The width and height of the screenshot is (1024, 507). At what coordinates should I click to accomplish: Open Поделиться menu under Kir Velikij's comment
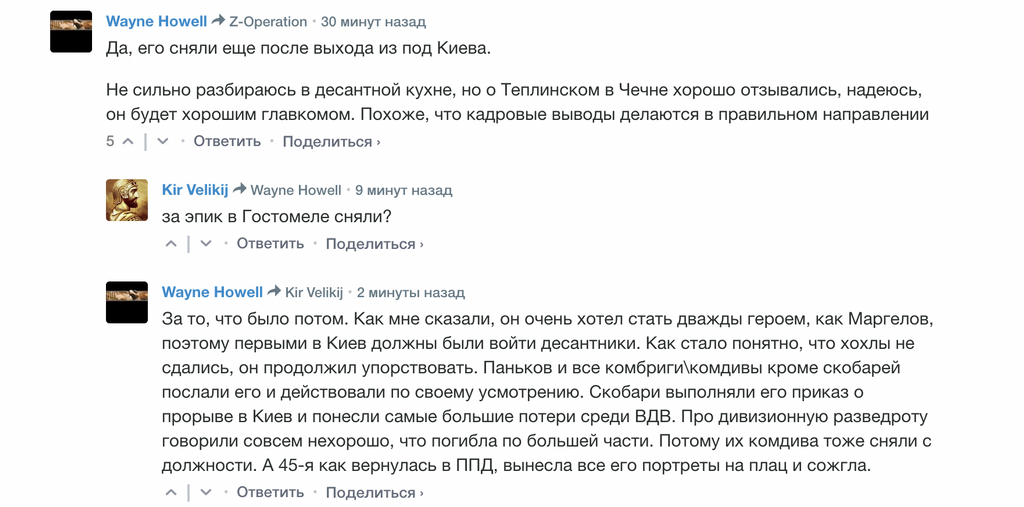point(374,243)
